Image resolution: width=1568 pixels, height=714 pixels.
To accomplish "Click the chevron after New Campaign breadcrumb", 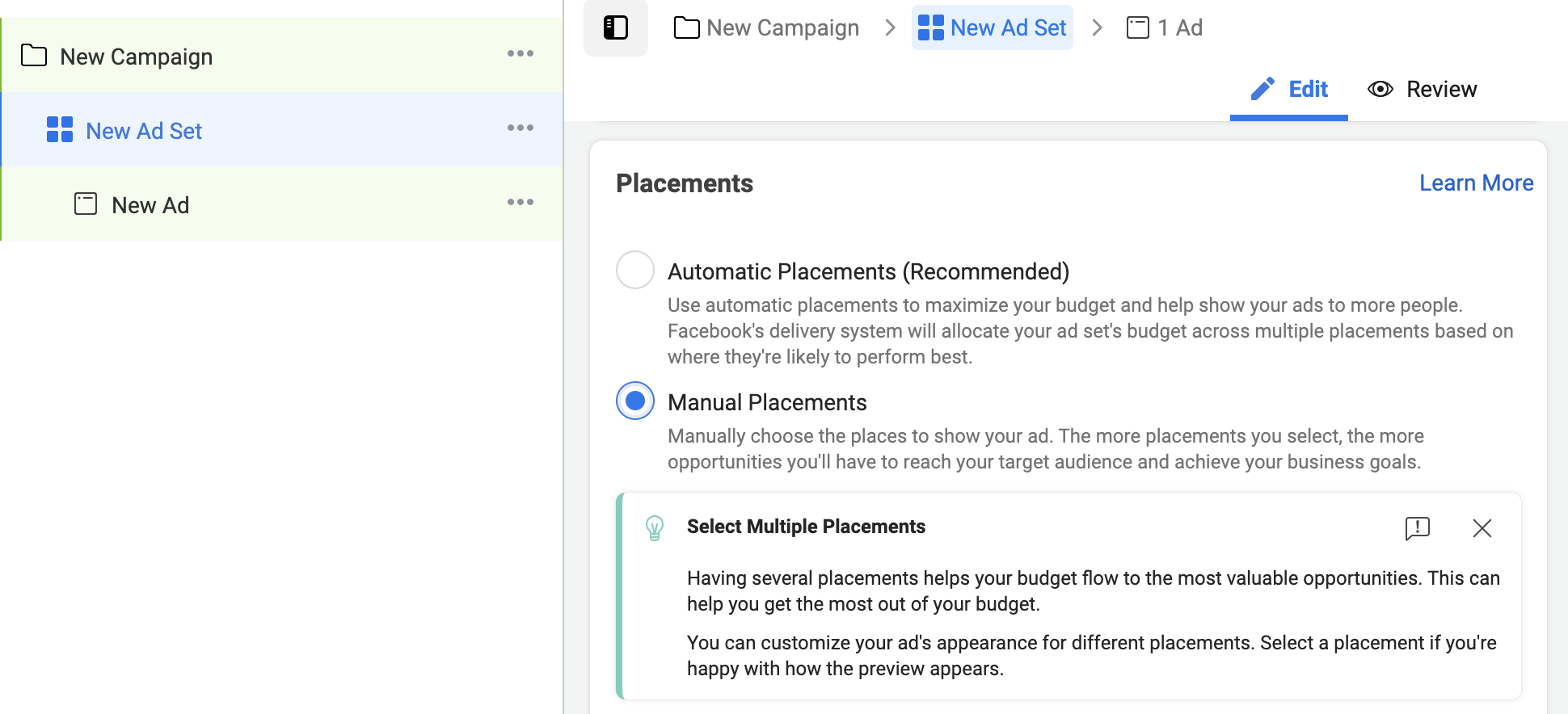I will [890, 27].
